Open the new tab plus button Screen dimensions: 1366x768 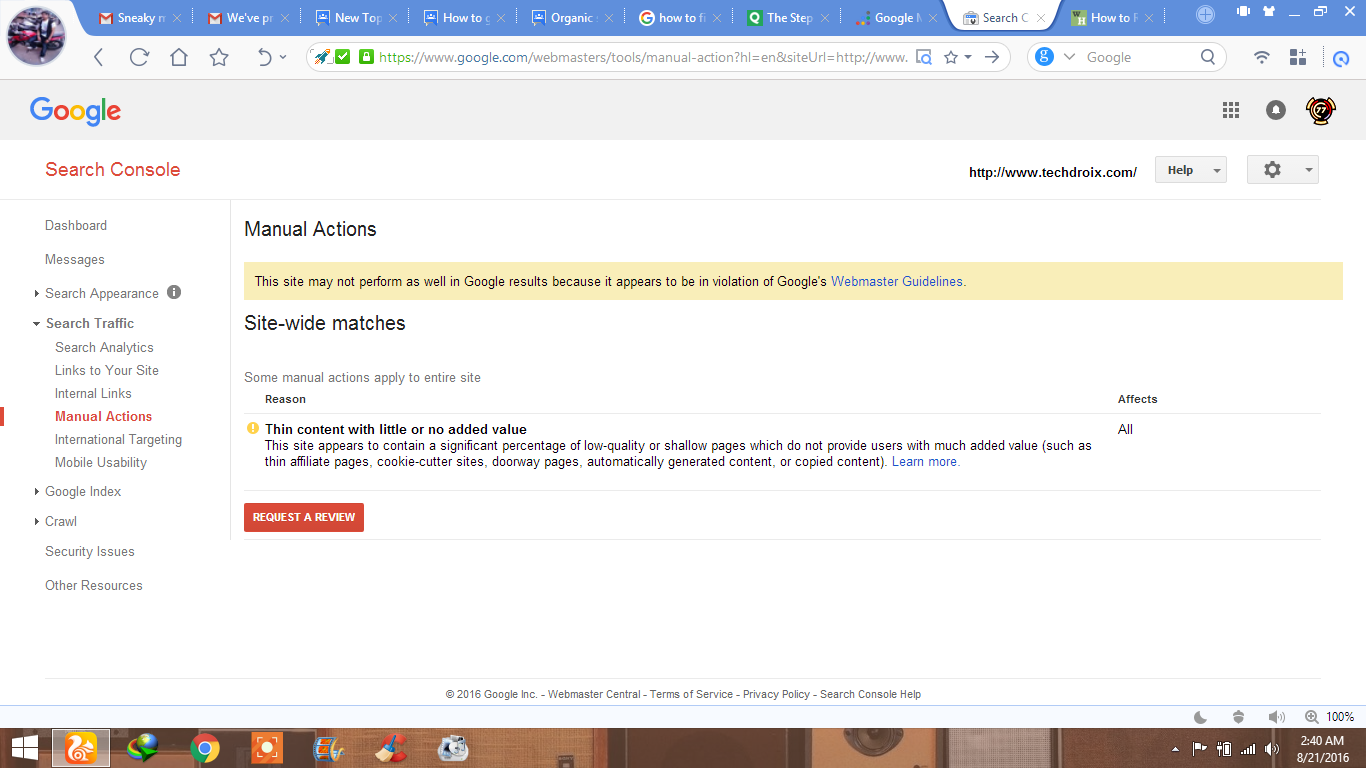tap(1205, 14)
